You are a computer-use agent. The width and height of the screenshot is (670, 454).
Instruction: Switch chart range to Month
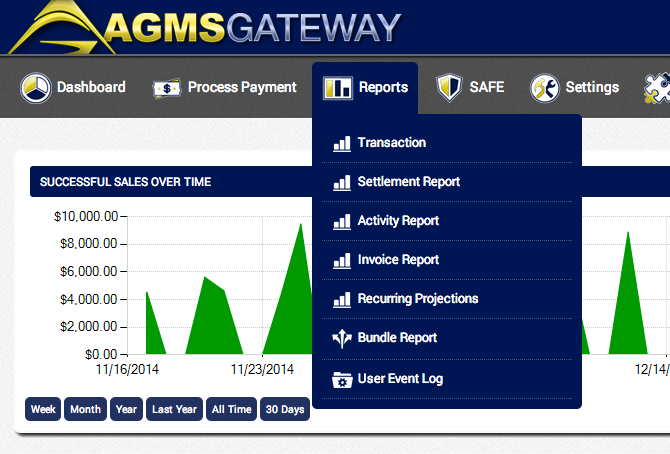tap(85, 409)
